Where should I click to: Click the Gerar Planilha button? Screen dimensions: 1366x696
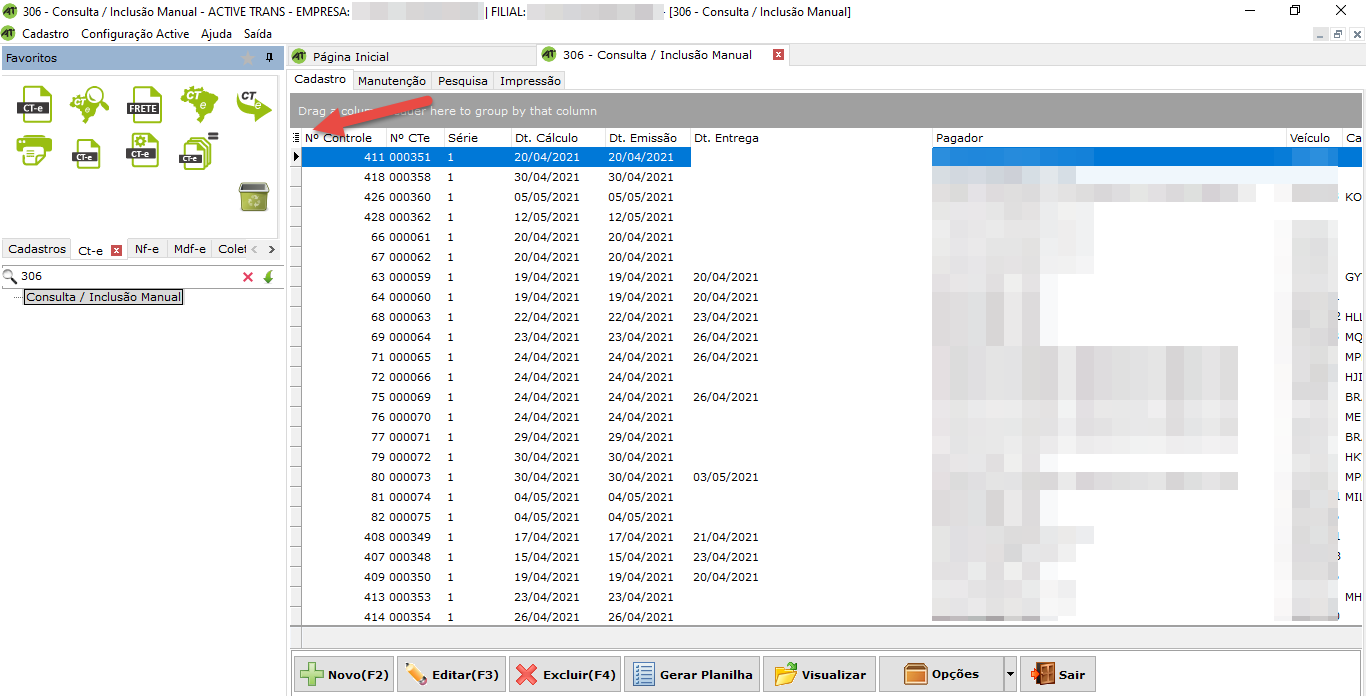pos(692,675)
